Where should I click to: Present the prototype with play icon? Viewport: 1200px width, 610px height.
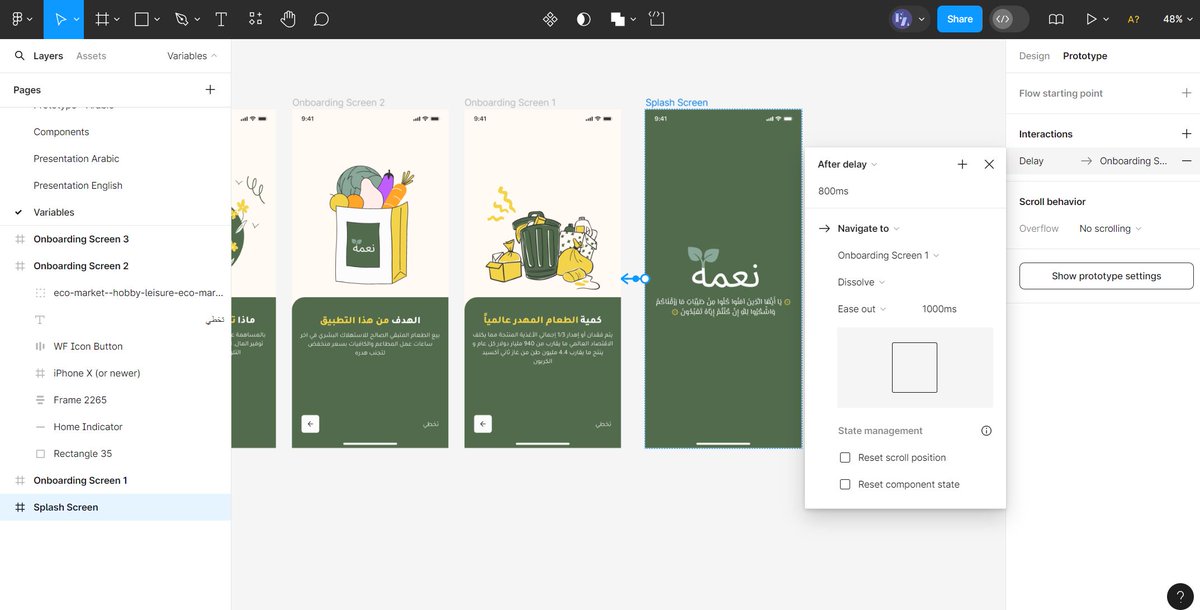click(x=1091, y=19)
